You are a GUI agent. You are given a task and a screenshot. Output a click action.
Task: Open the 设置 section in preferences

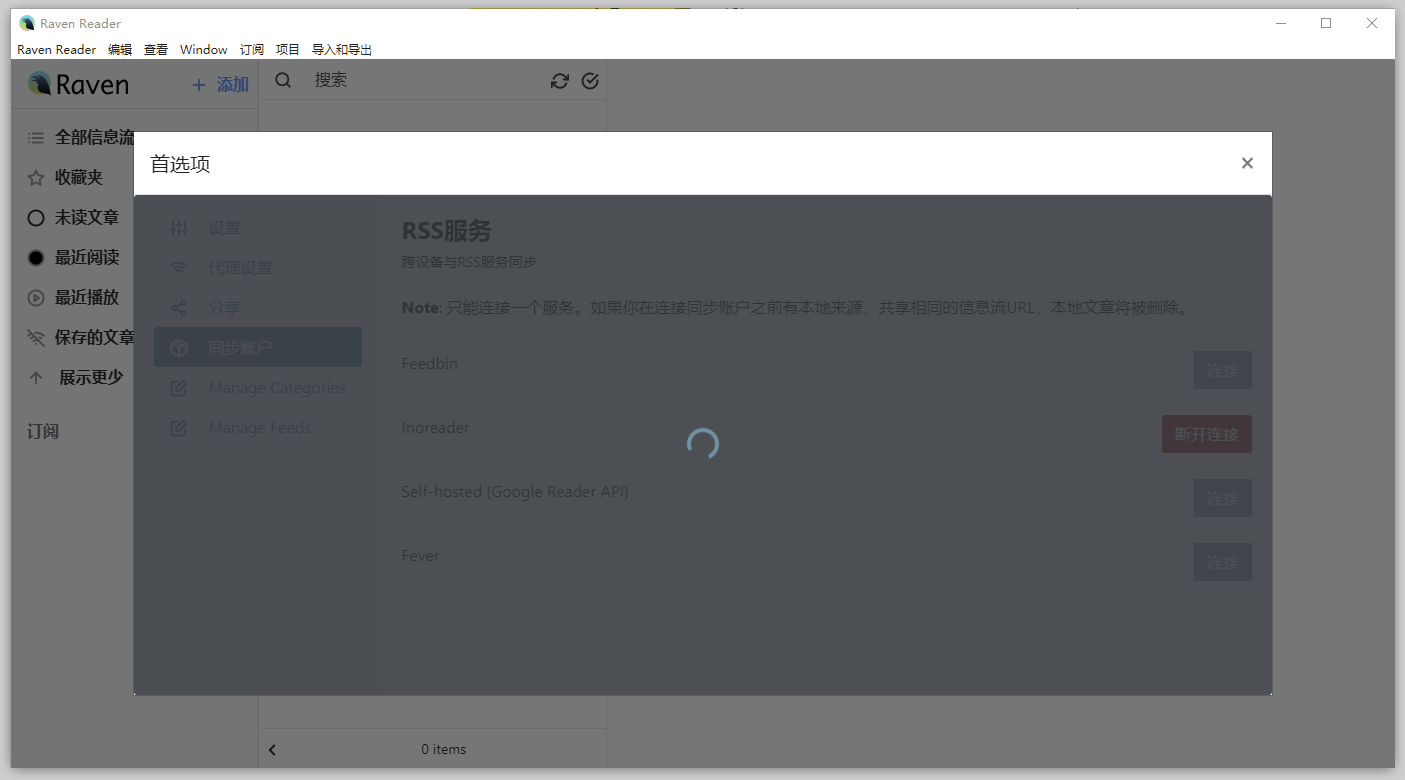tap(224, 227)
